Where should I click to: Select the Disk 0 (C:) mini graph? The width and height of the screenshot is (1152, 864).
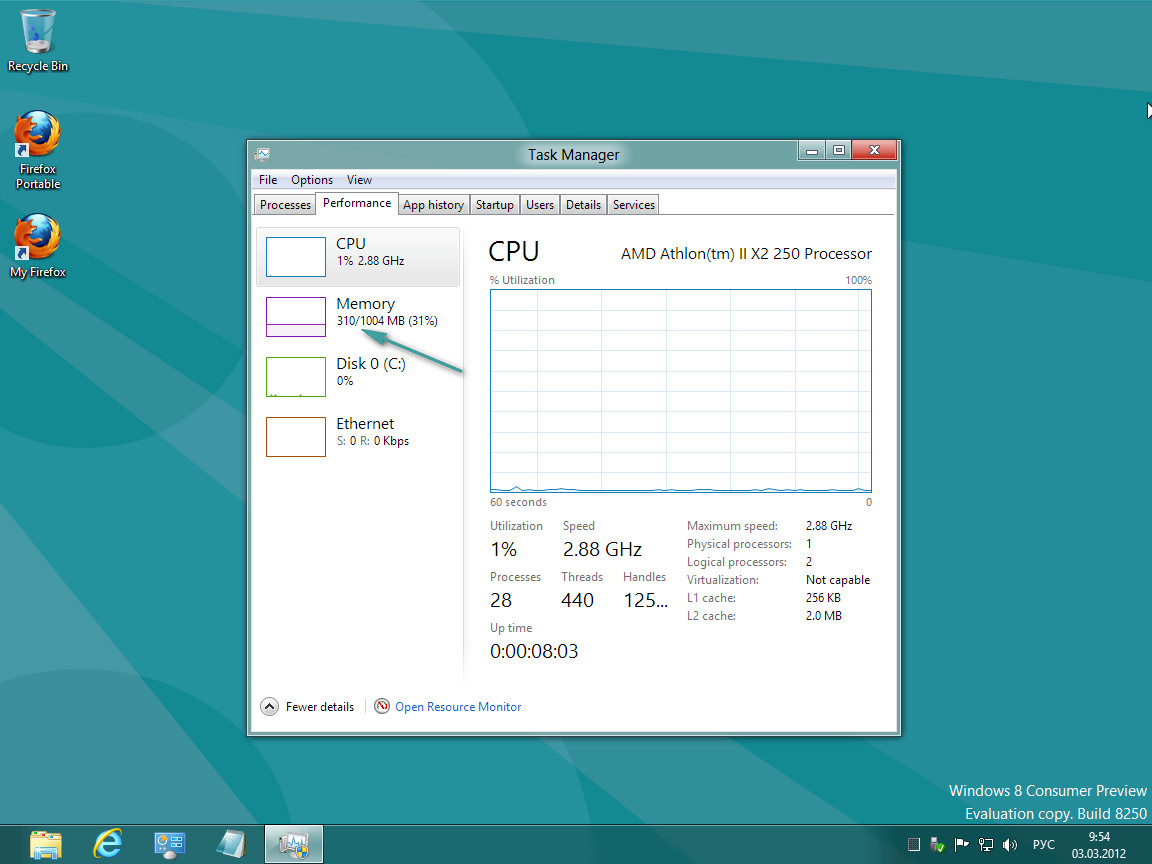(295, 377)
